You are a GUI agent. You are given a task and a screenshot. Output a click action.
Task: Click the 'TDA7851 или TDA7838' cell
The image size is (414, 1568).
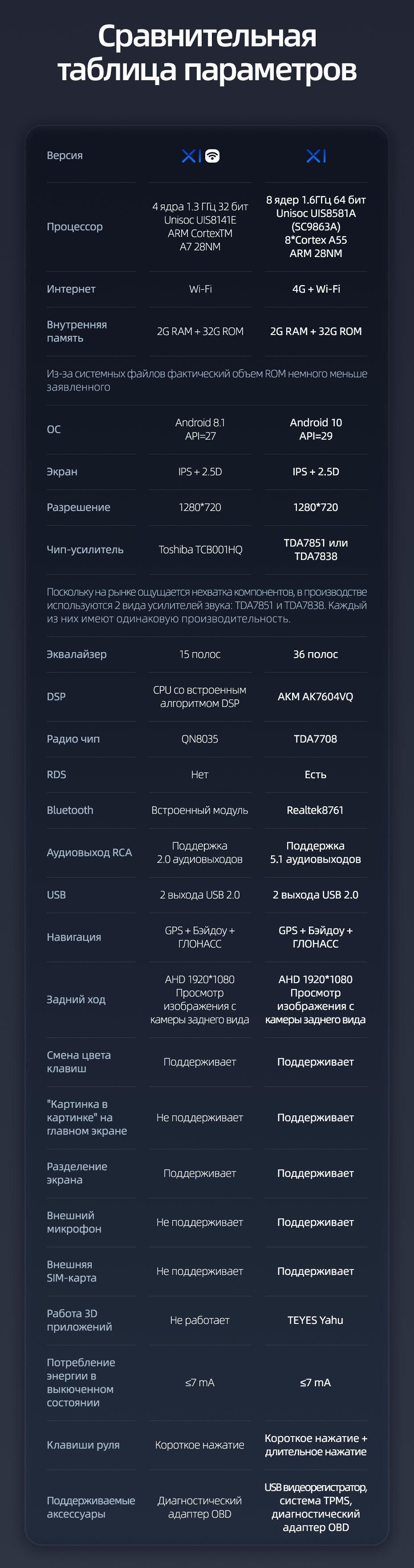pos(316,550)
